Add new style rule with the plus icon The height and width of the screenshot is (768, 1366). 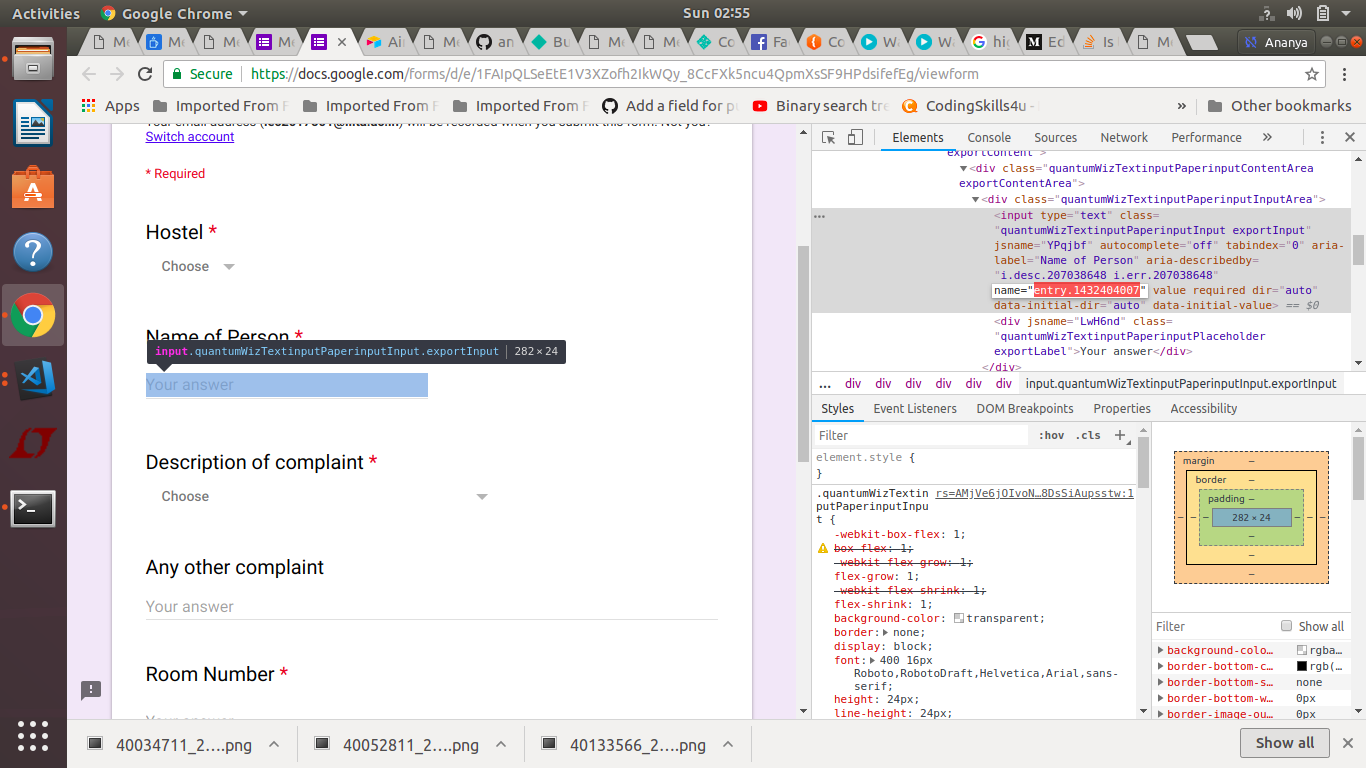point(1120,435)
